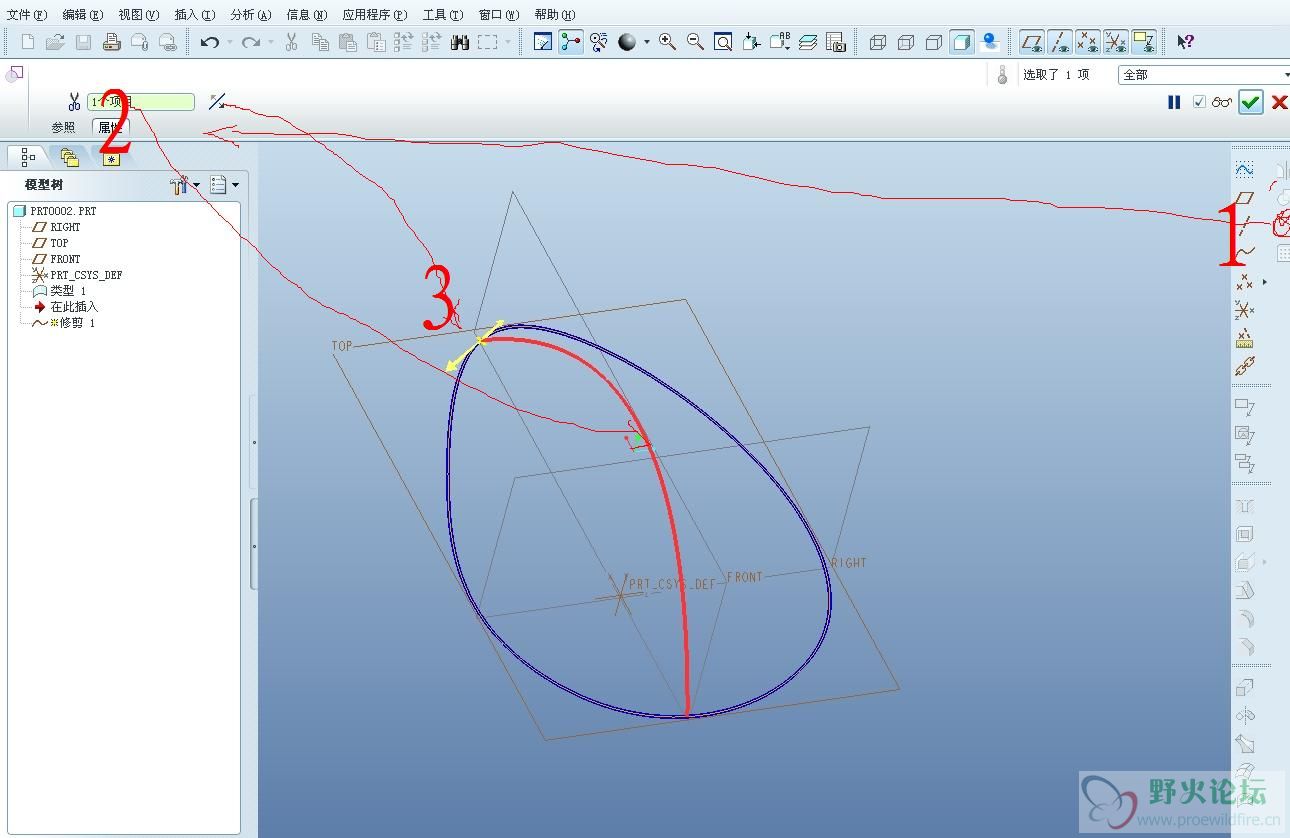Expand the undo history dropdown arrow
The height and width of the screenshot is (838, 1290).
click(230, 42)
